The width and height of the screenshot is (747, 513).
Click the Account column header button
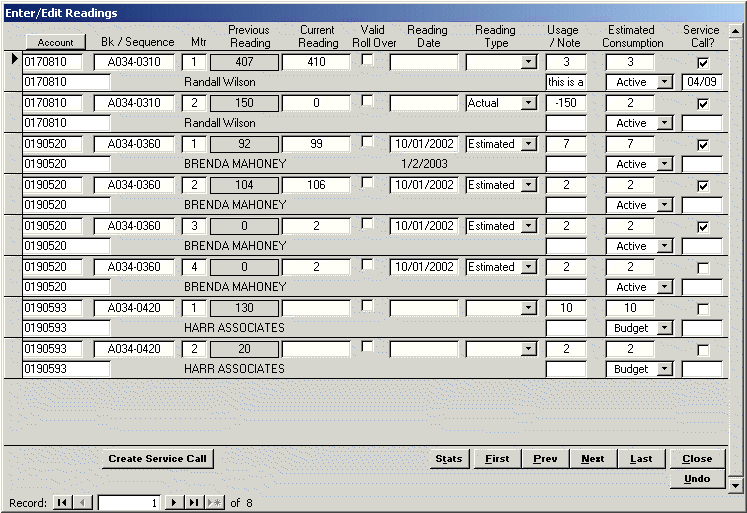(56, 42)
